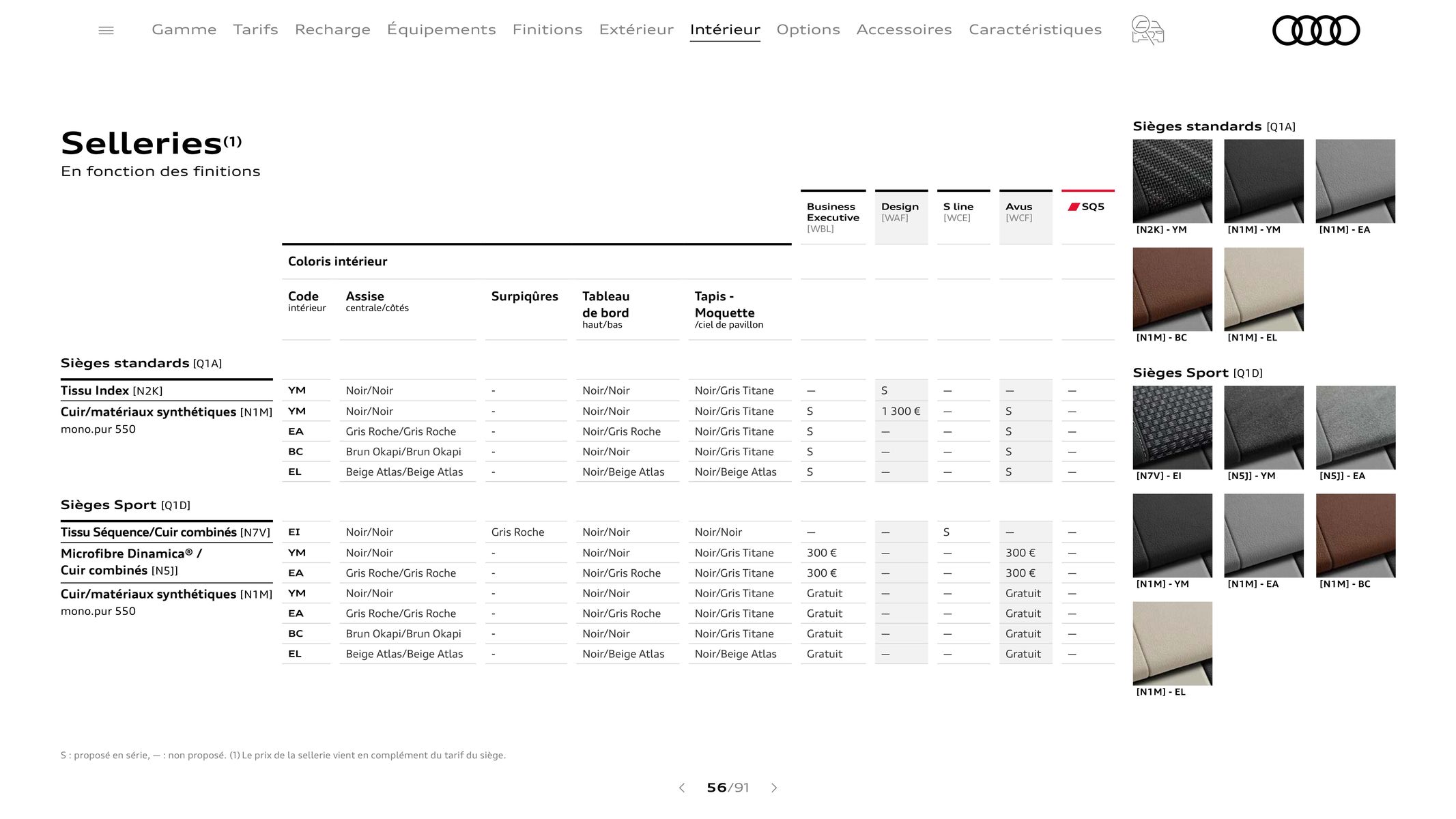This screenshot has height=819, width=1456.
Task: Click the En fonction des finitions subtitle
Action: coord(160,171)
